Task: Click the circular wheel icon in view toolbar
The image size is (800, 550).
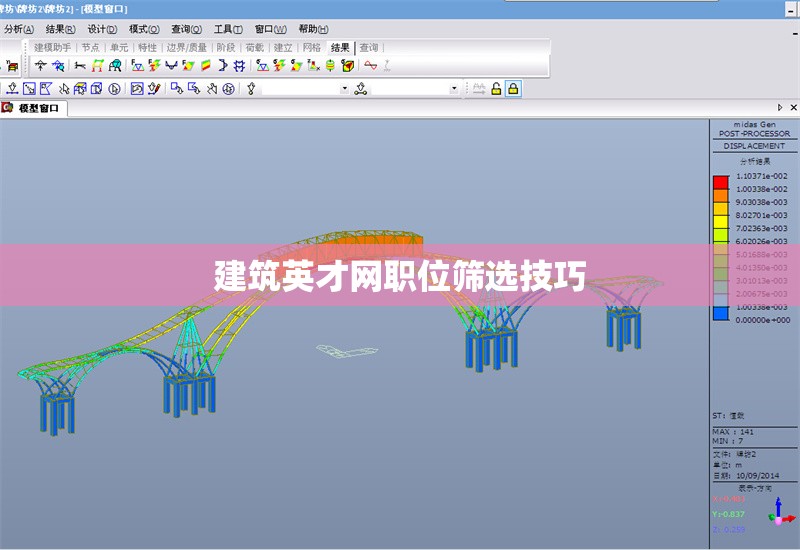Action: point(229,89)
